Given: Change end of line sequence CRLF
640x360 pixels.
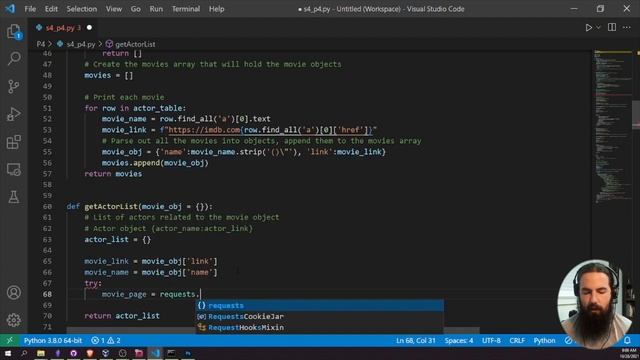Looking at the screenshot, I should (517, 340).
